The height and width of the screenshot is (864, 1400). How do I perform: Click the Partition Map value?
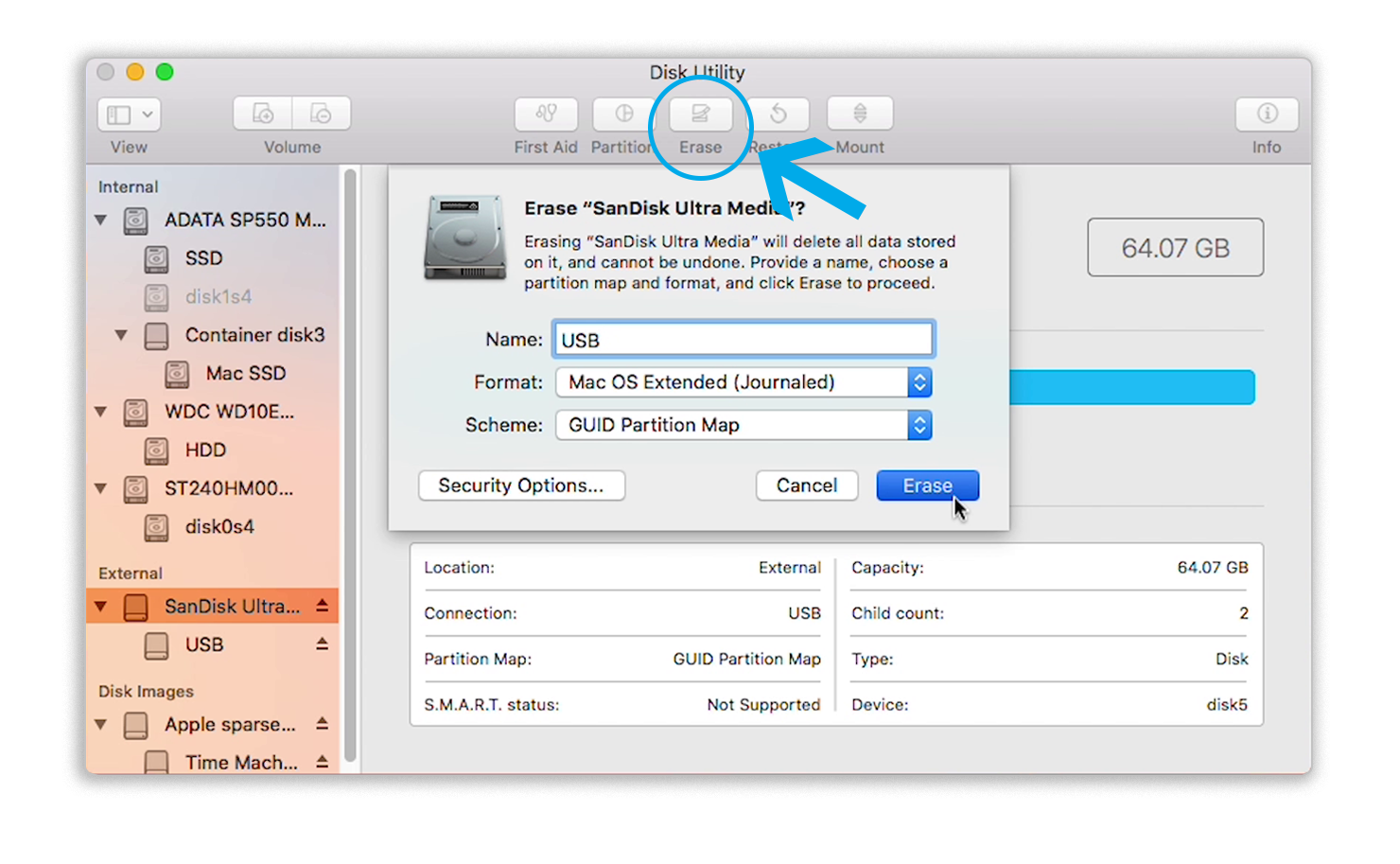click(746, 660)
